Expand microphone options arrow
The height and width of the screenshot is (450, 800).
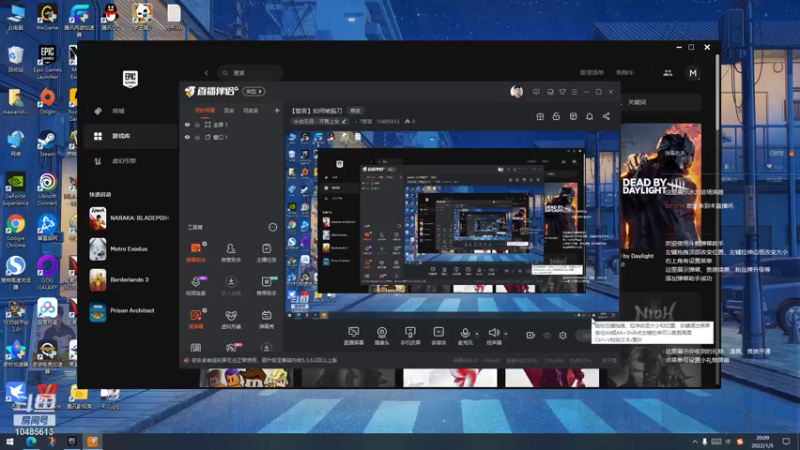pos(477,334)
